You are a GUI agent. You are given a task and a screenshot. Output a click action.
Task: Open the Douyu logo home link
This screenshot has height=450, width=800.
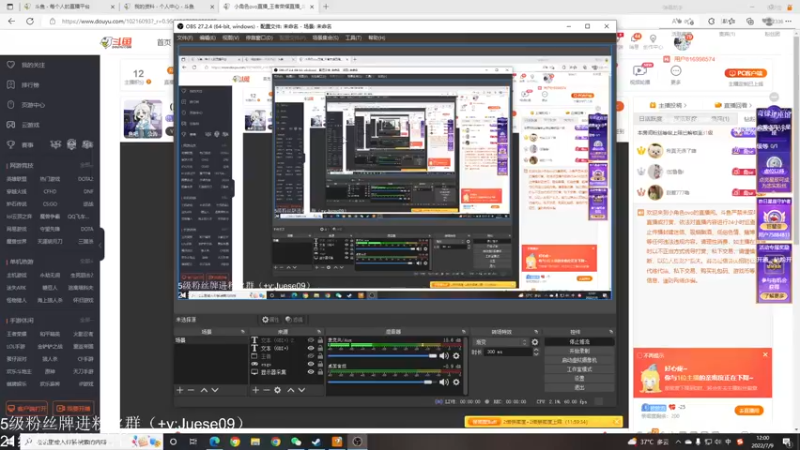(116, 42)
